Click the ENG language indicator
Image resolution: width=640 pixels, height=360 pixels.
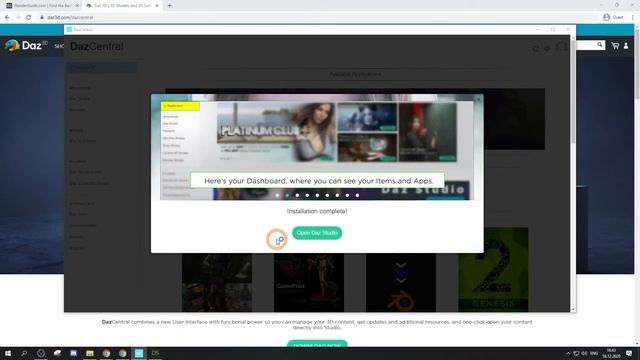pyautogui.click(x=594, y=353)
